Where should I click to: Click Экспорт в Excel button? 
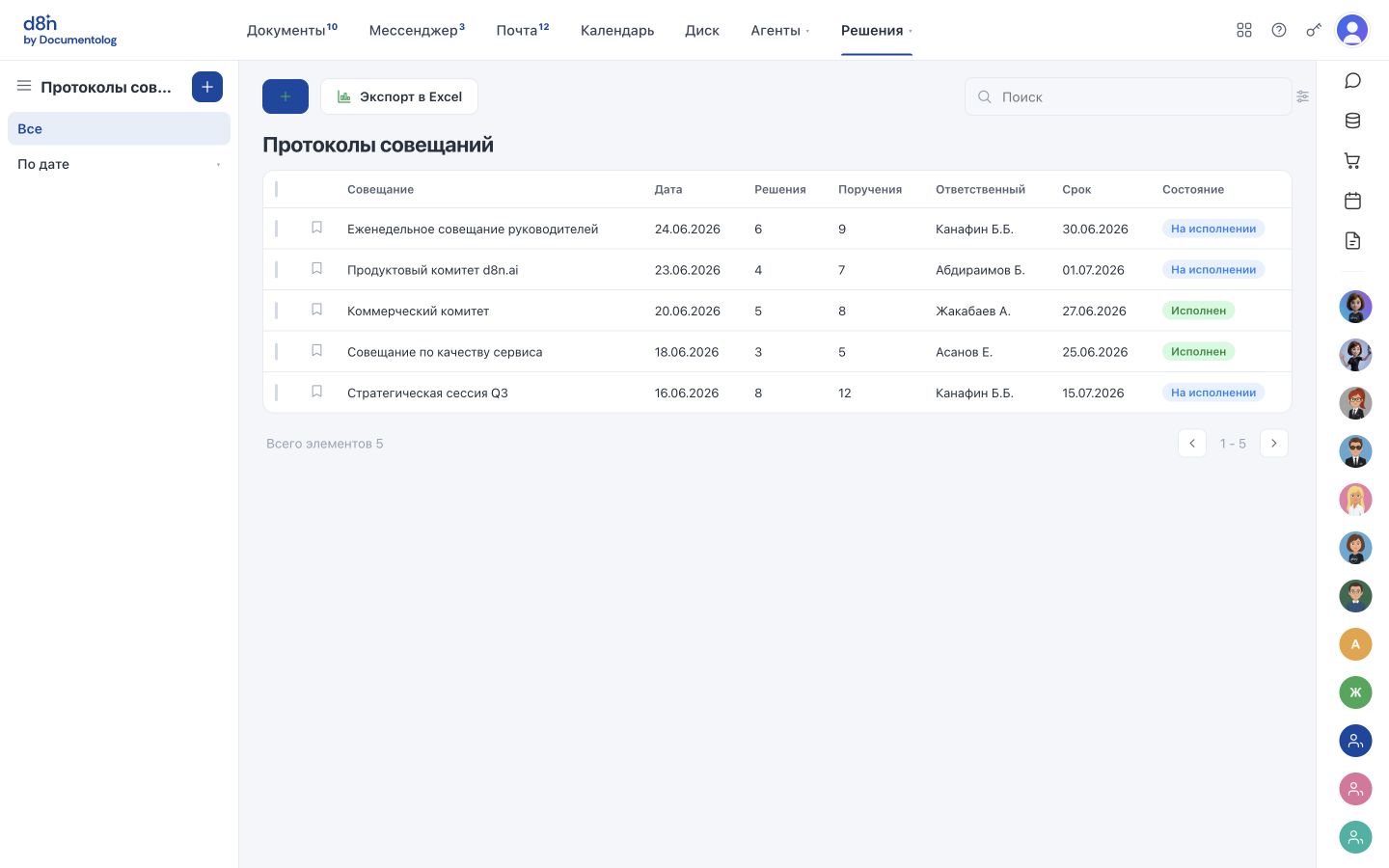coord(399,96)
